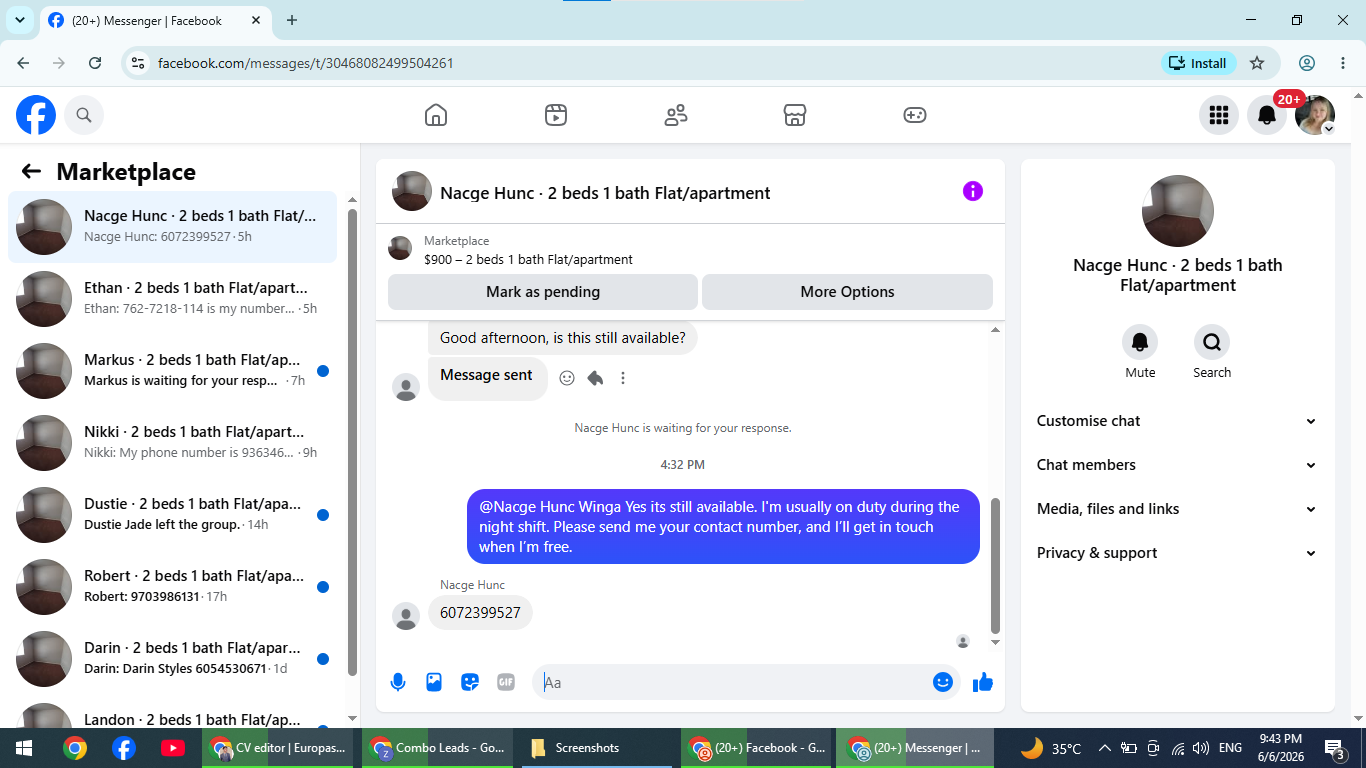The image size is (1366, 768).
Task: Choose a sticker from the sticker icon
Action: (x=470, y=682)
